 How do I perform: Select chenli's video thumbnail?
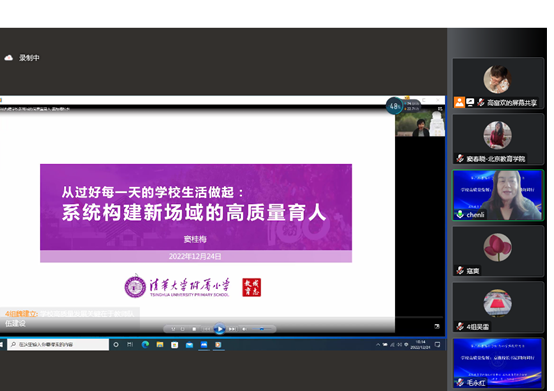coord(498,195)
